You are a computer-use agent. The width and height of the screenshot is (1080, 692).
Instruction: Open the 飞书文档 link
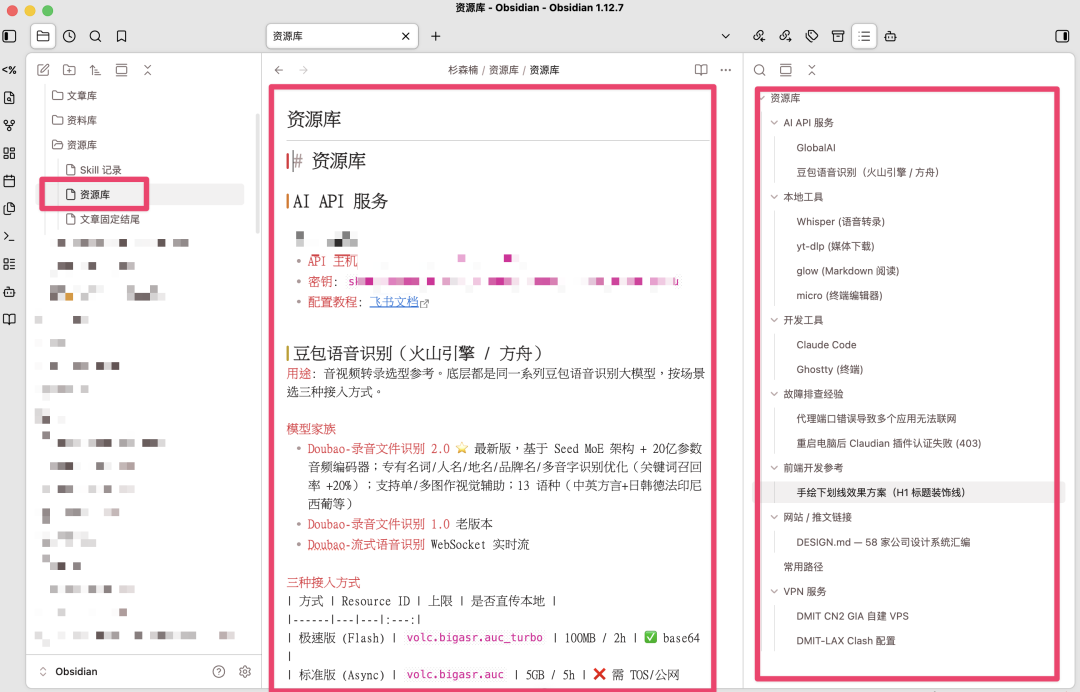(394, 302)
